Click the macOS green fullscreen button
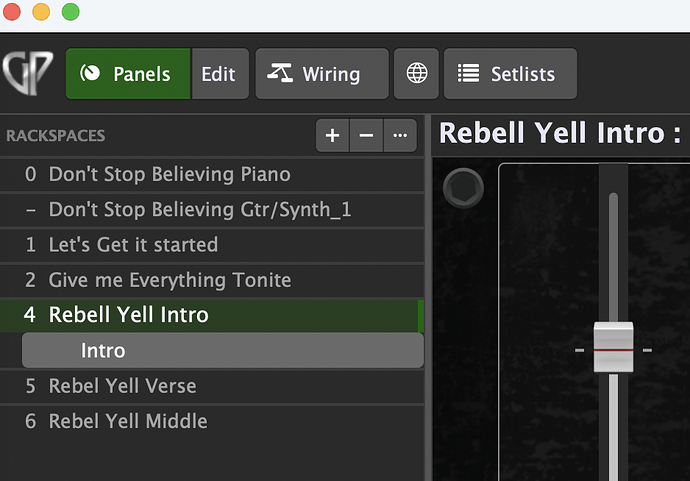The height and width of the screenshot is (481, 690). pyautogui.click(x=71, y=12)
